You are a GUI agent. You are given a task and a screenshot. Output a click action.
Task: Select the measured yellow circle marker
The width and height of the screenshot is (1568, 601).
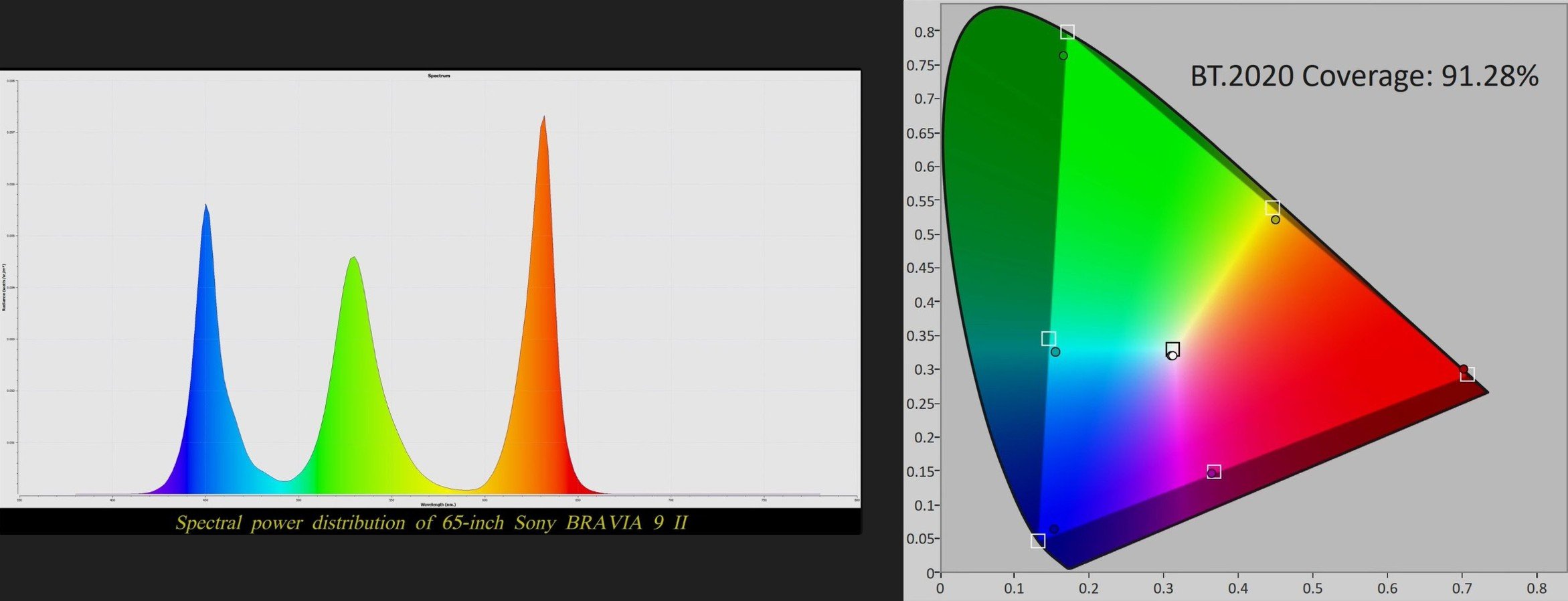pyautogui.click(x=1276, y=220)
